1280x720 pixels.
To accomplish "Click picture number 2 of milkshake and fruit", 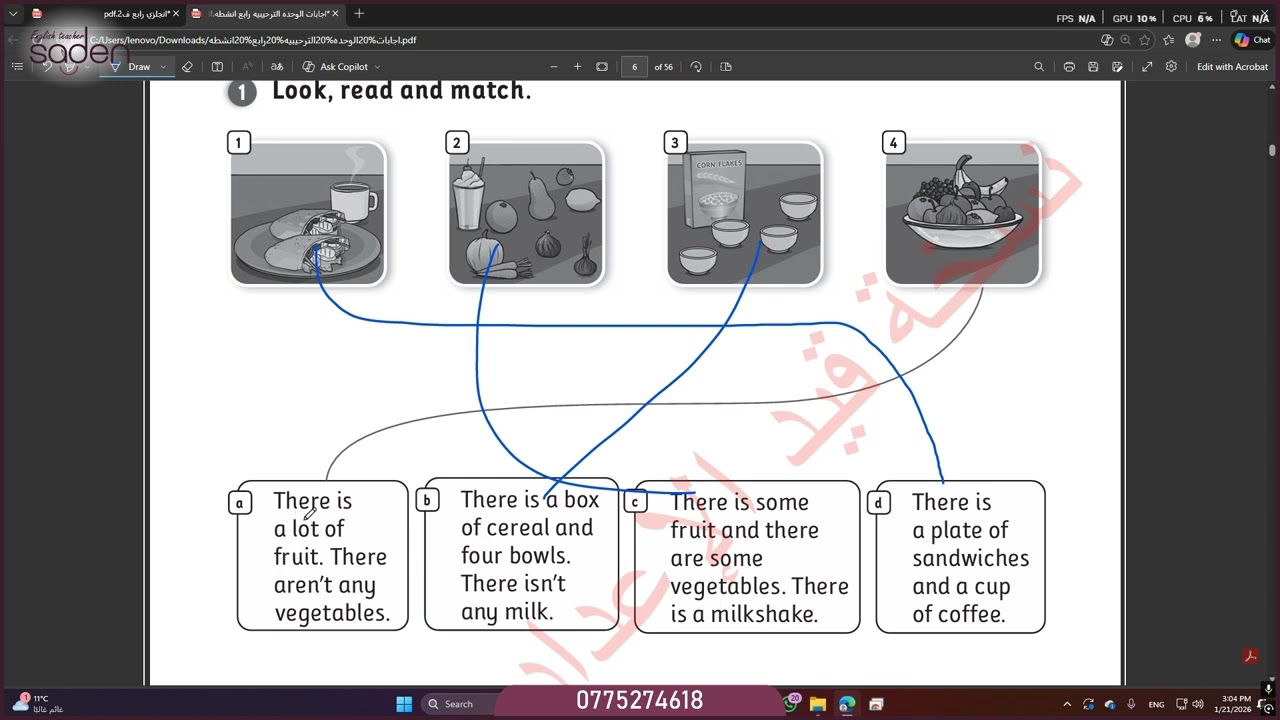I will pyautogui.click(x=526, y=213).
